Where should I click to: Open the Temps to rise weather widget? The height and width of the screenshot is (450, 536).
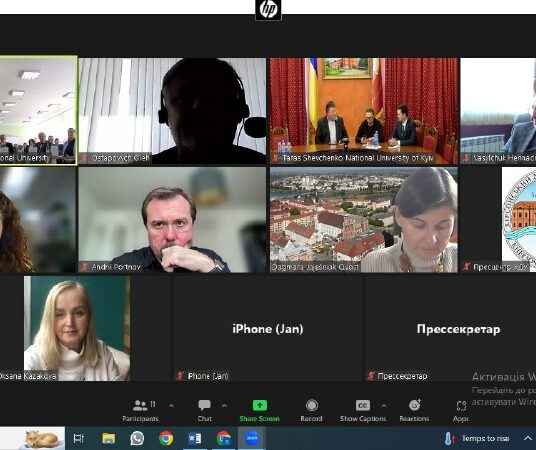coord(477,438)
